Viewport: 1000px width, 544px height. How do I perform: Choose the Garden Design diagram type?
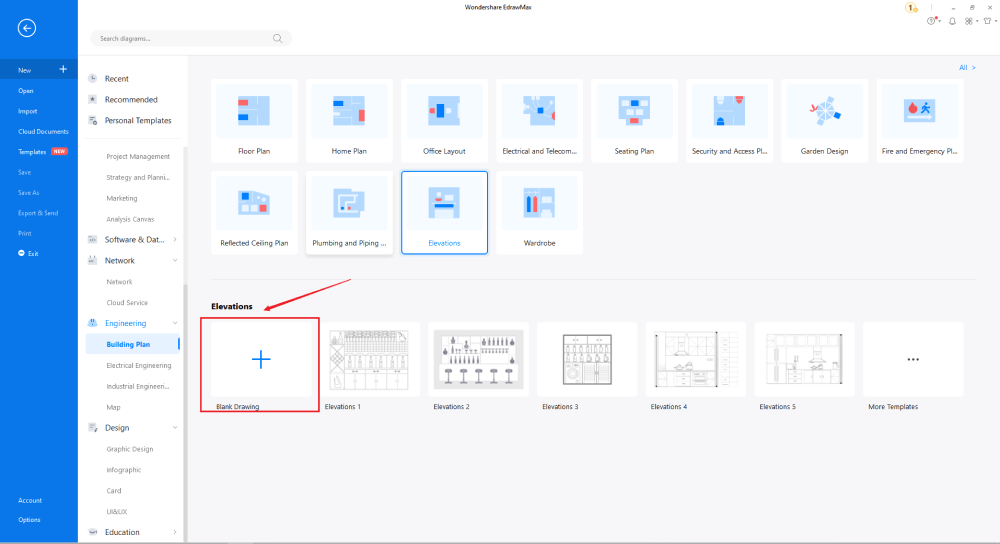tap(824, 121)
